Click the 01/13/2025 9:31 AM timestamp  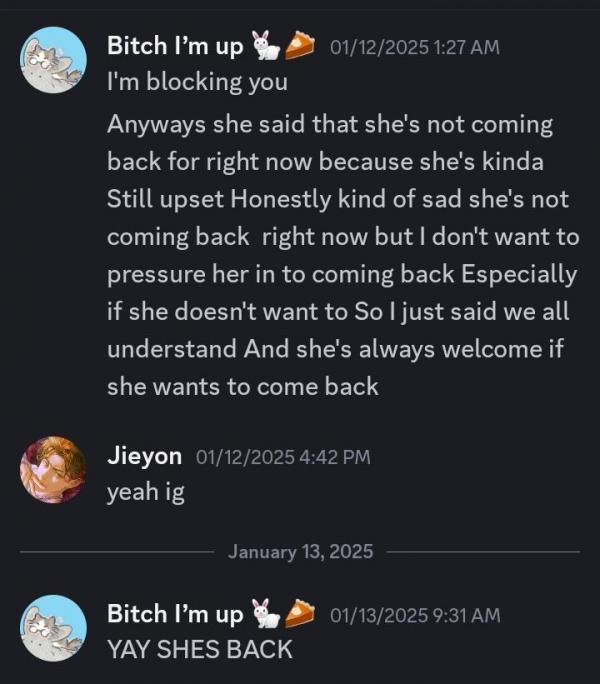point(415,616)
